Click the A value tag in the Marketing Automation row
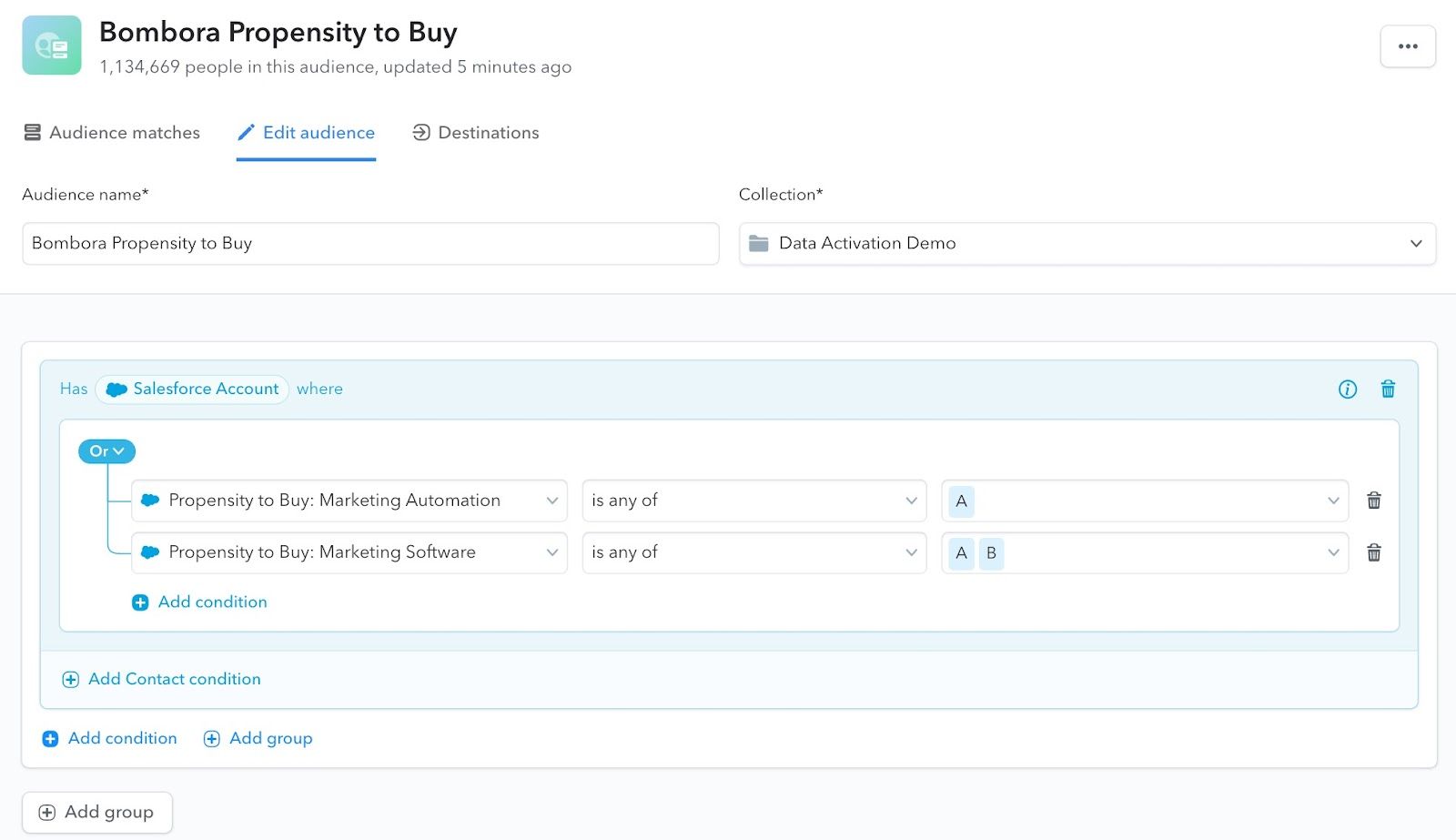 [961, 501]
